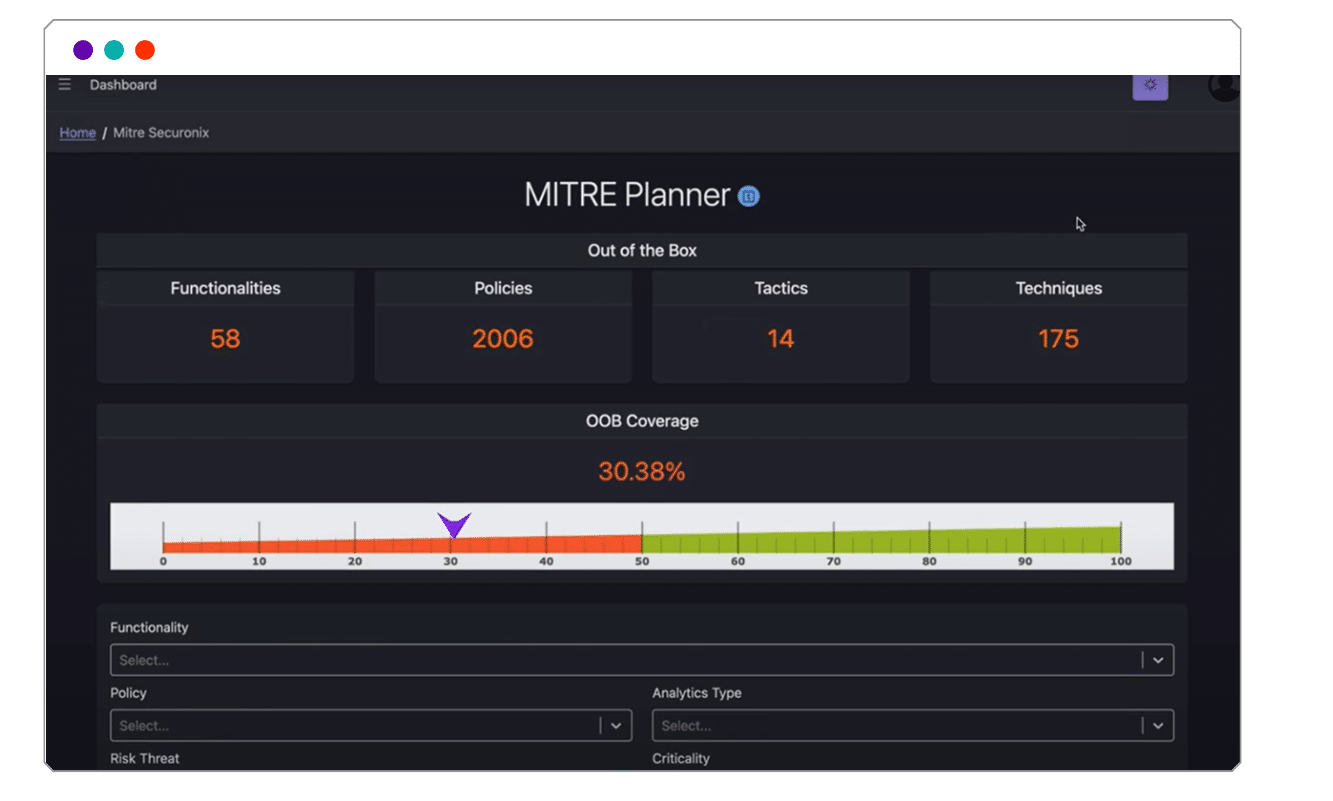This screenshot has width=1333, height=801.
Task: Click the info icon beside MITRE Planner
Action: (749, 196)
